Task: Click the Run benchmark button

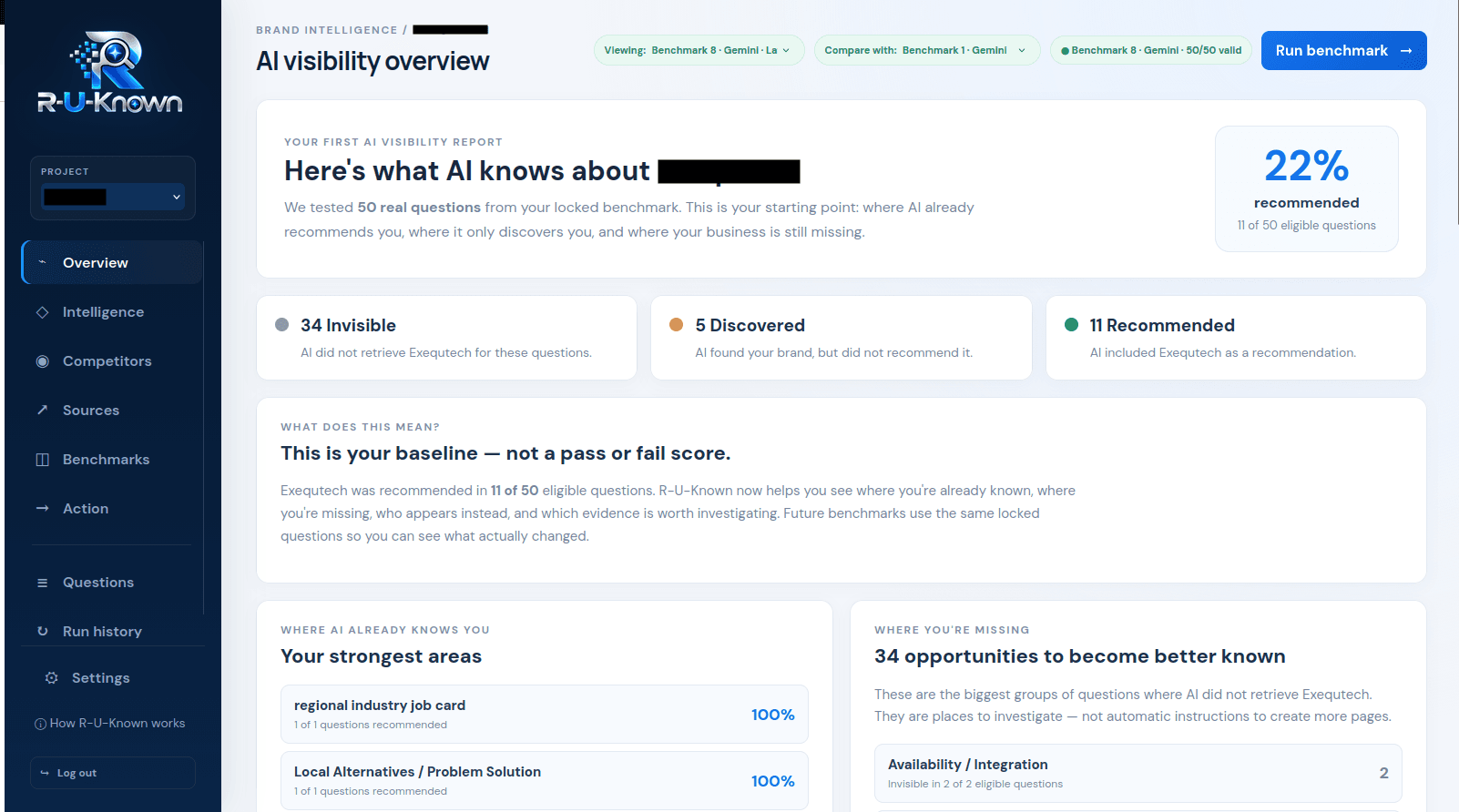Action: 1343,51
